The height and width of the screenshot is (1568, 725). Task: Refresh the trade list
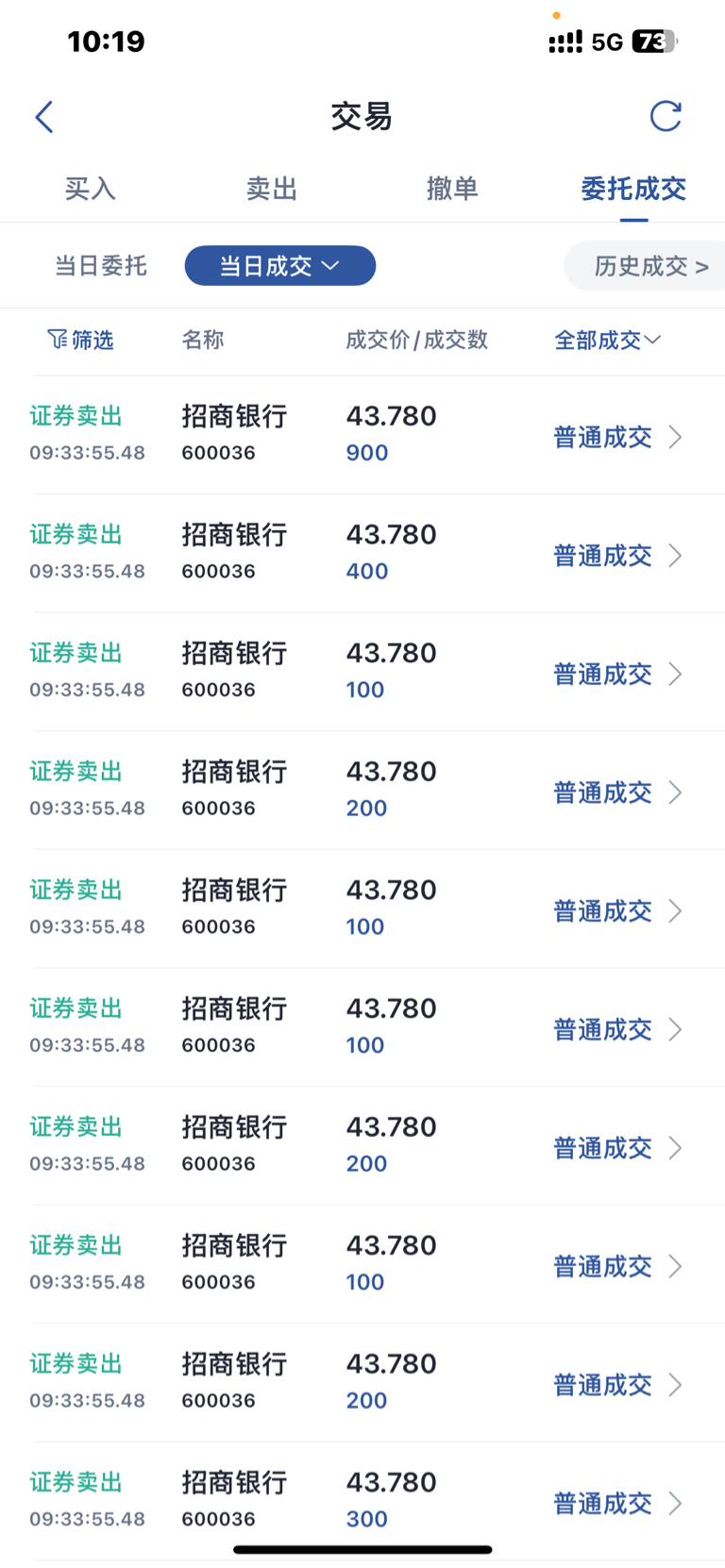coord(666,116)
